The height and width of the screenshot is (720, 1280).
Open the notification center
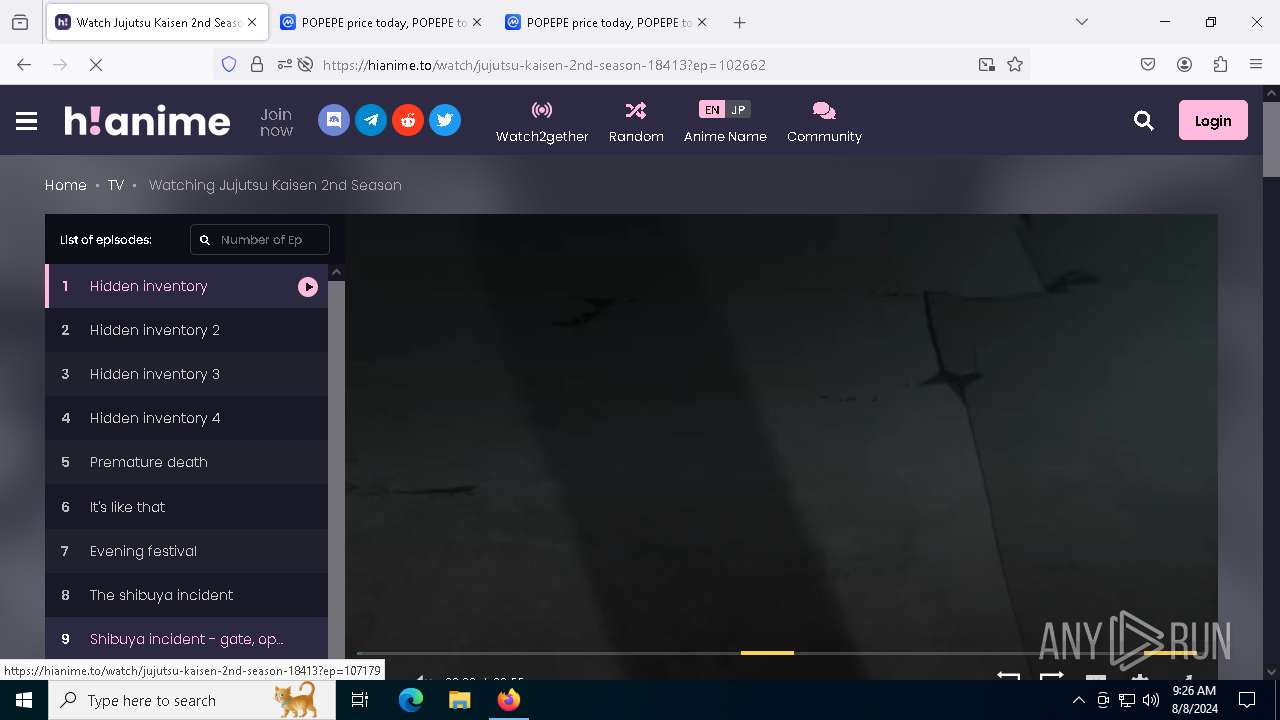tap(1247, 700)
